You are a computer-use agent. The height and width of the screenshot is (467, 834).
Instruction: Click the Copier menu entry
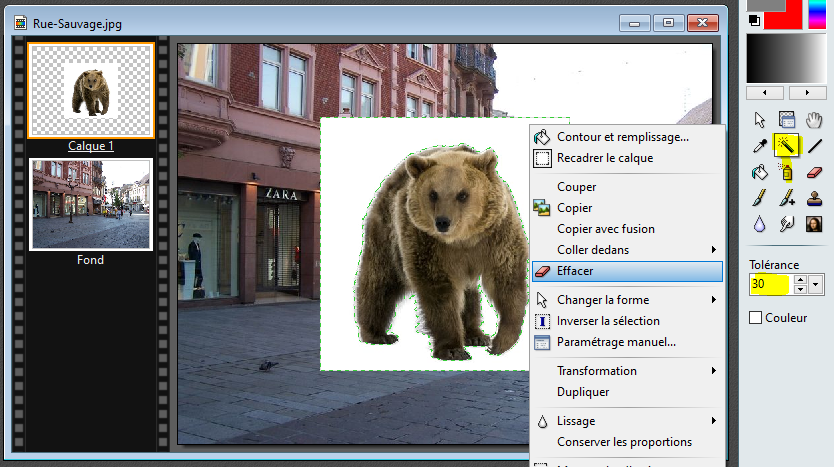(x=574, y=208)
